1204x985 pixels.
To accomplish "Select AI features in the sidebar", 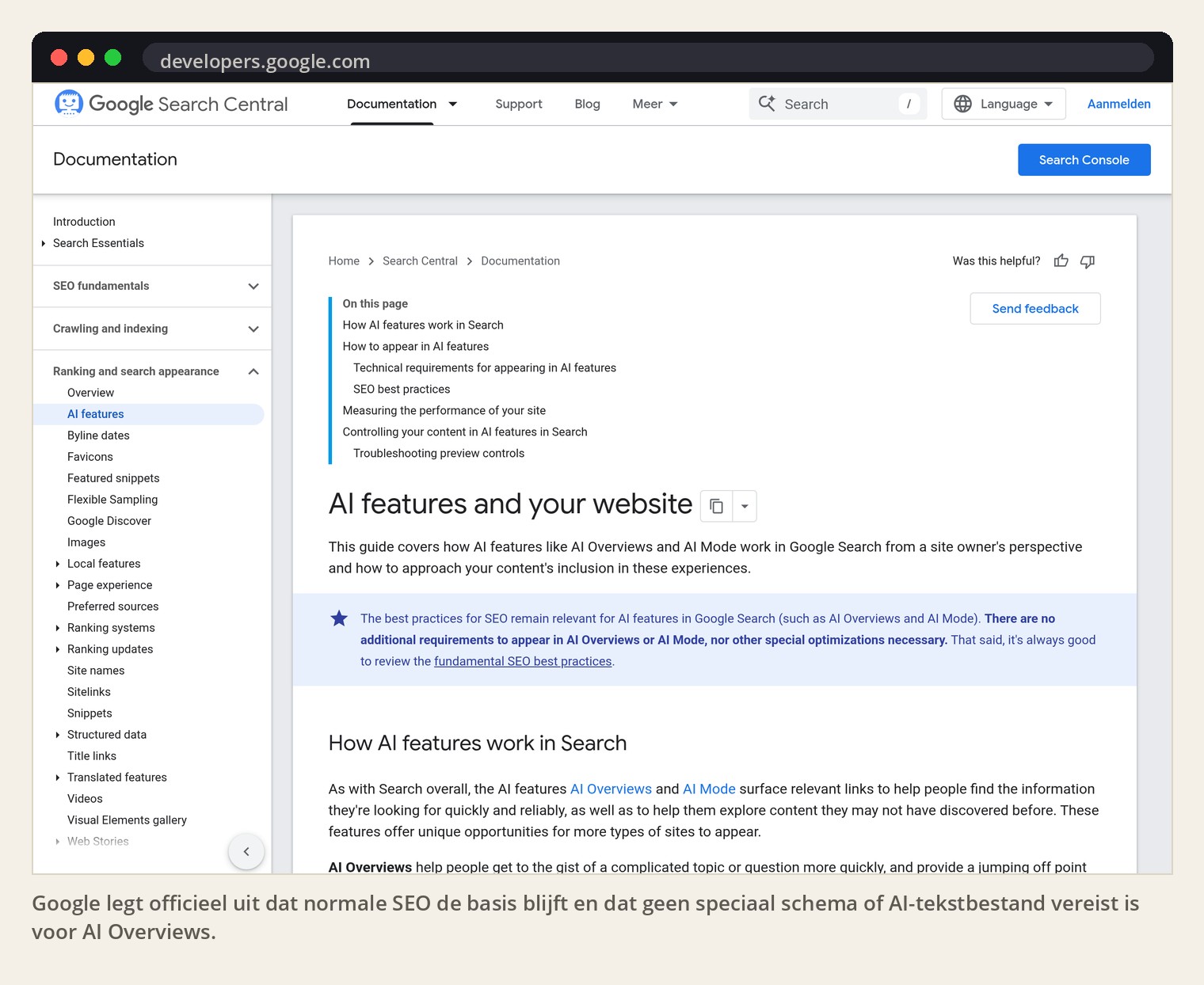I will click(x=149, y=414).
